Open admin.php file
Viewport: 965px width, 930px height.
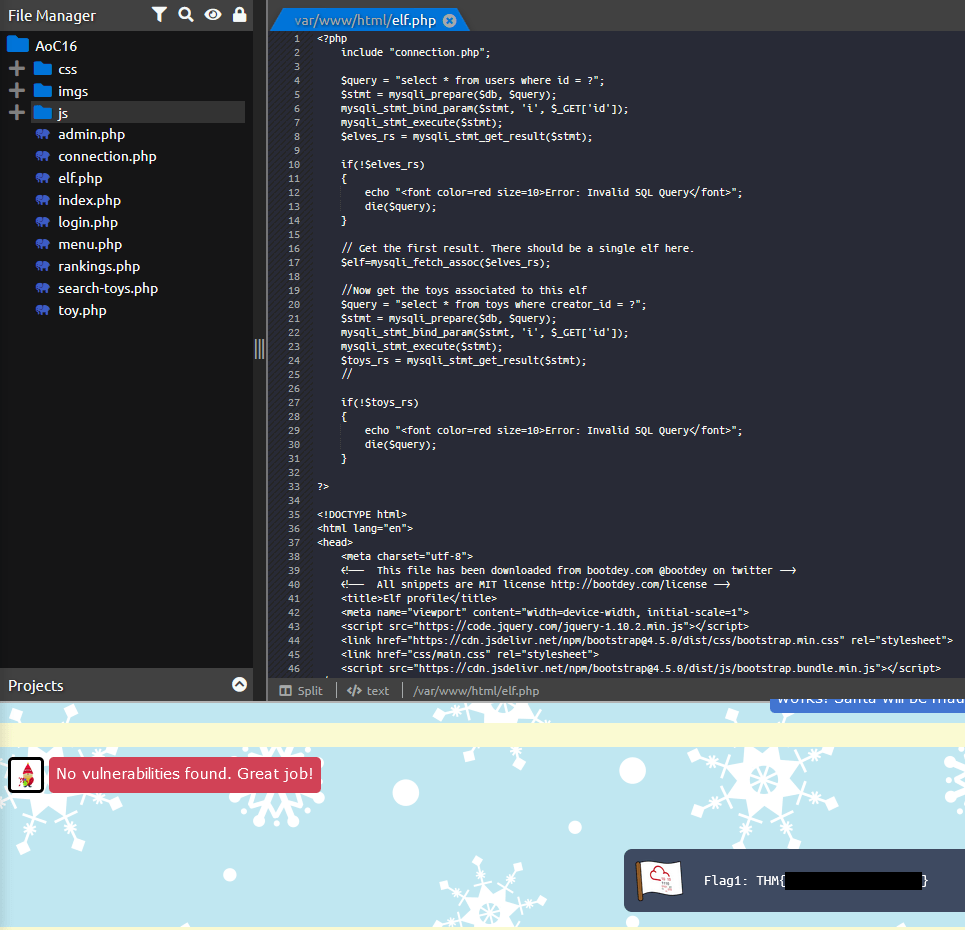(91, 134)
